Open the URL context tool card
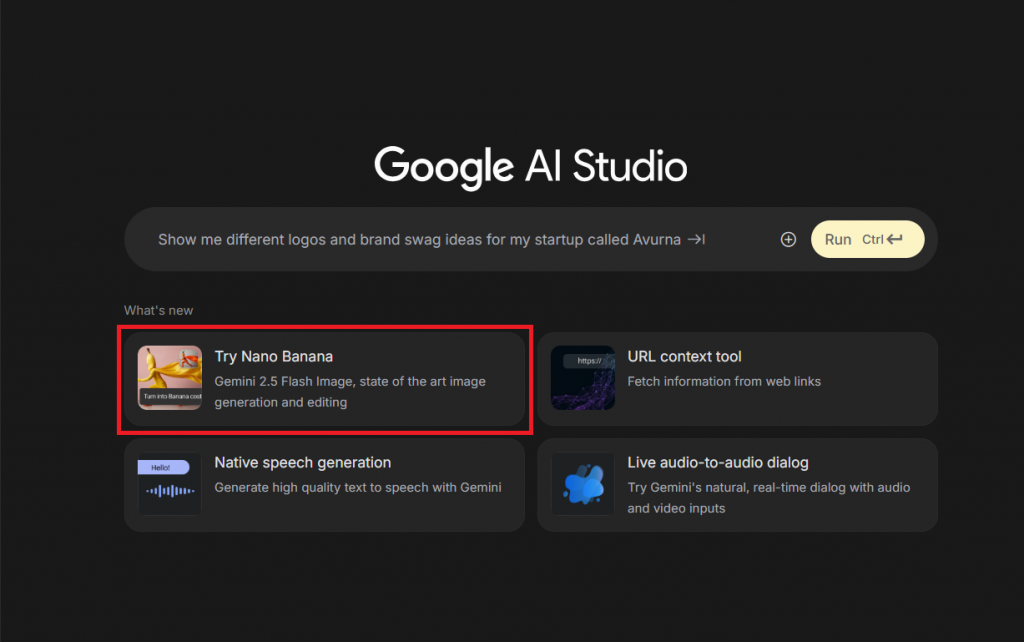Viewport: 1024px width, 642px height. tap(737, 379)
